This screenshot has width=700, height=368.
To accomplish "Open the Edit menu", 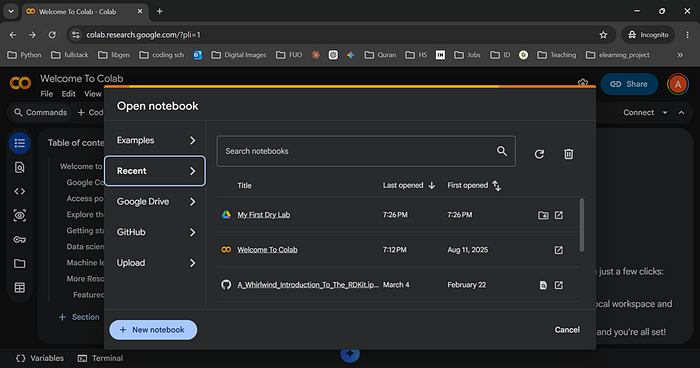I will click(x=68, y=94).
